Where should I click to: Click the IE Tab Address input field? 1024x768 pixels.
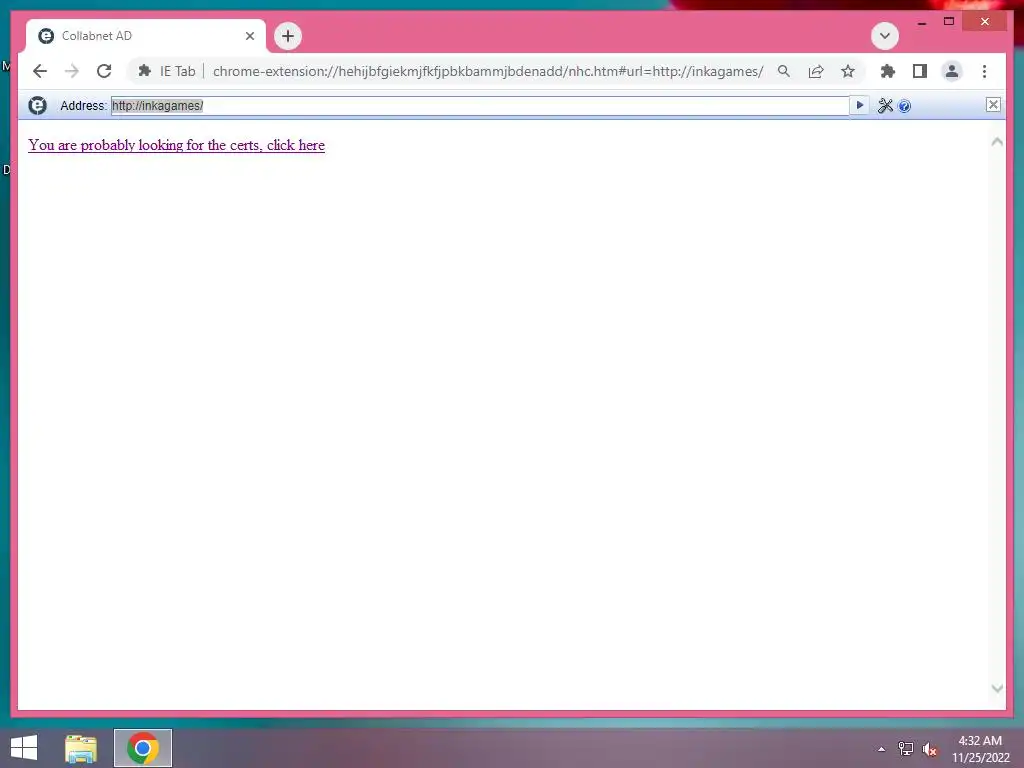480,106
